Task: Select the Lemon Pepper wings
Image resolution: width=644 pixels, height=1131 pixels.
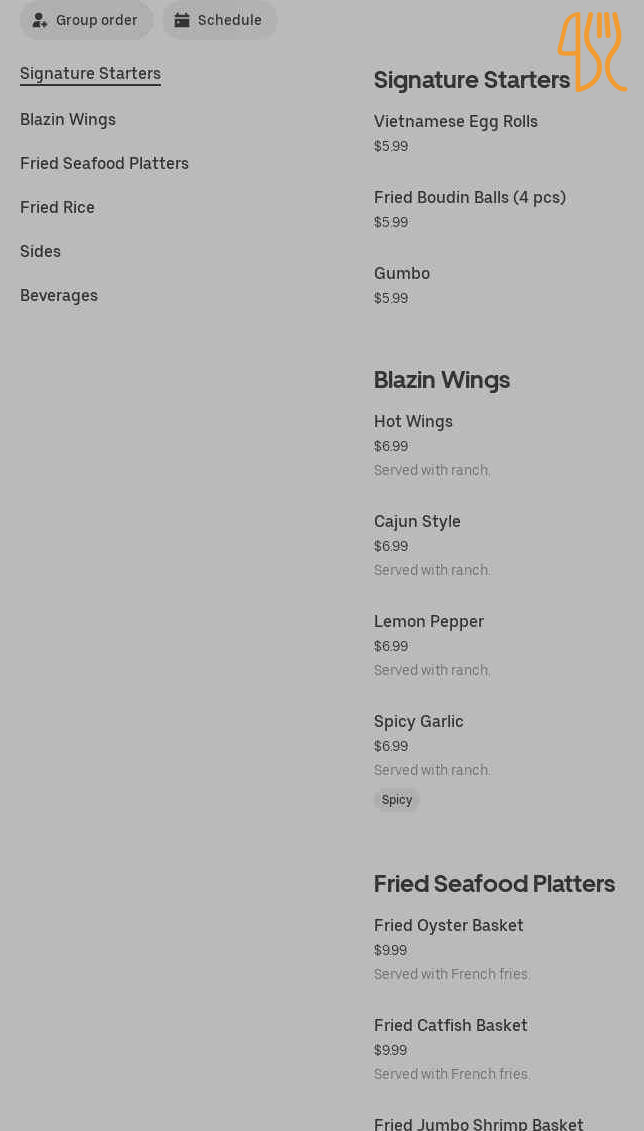Action: tap(429, 622)
